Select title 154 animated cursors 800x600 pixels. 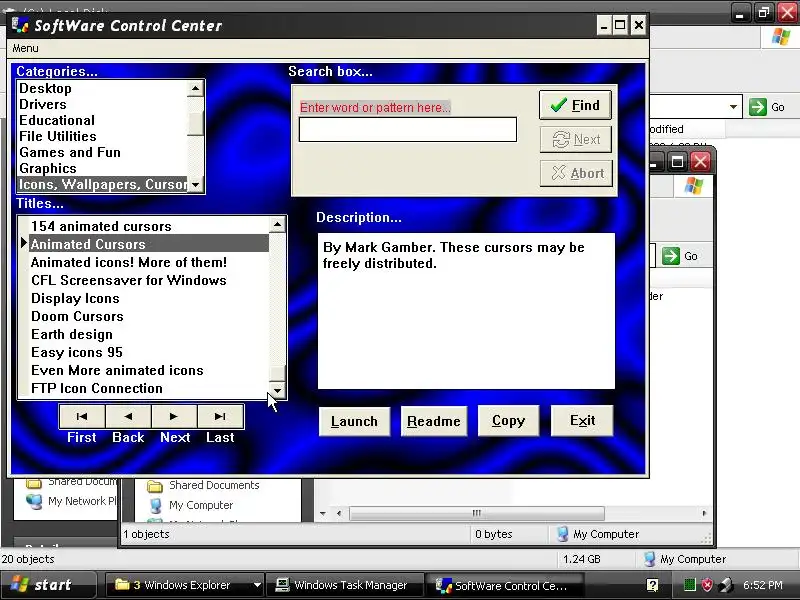tap(148, 226)
